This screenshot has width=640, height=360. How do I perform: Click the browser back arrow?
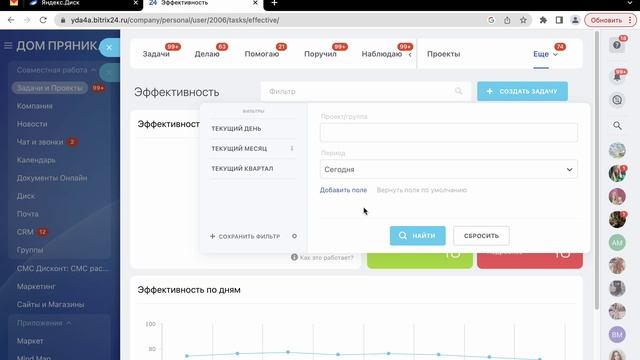click(x=11, y=20)
